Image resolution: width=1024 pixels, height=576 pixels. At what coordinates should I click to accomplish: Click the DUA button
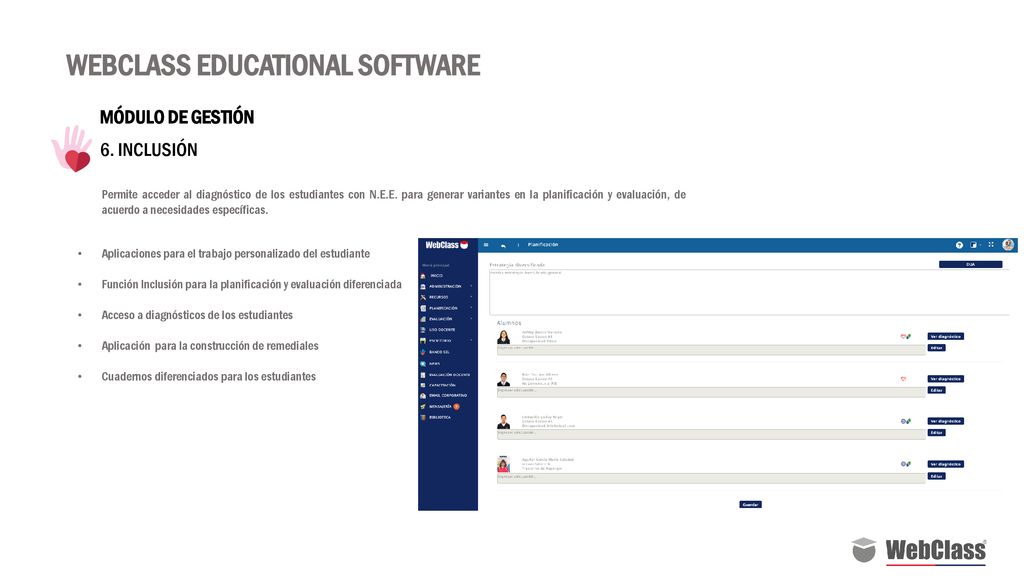(970, 264)
